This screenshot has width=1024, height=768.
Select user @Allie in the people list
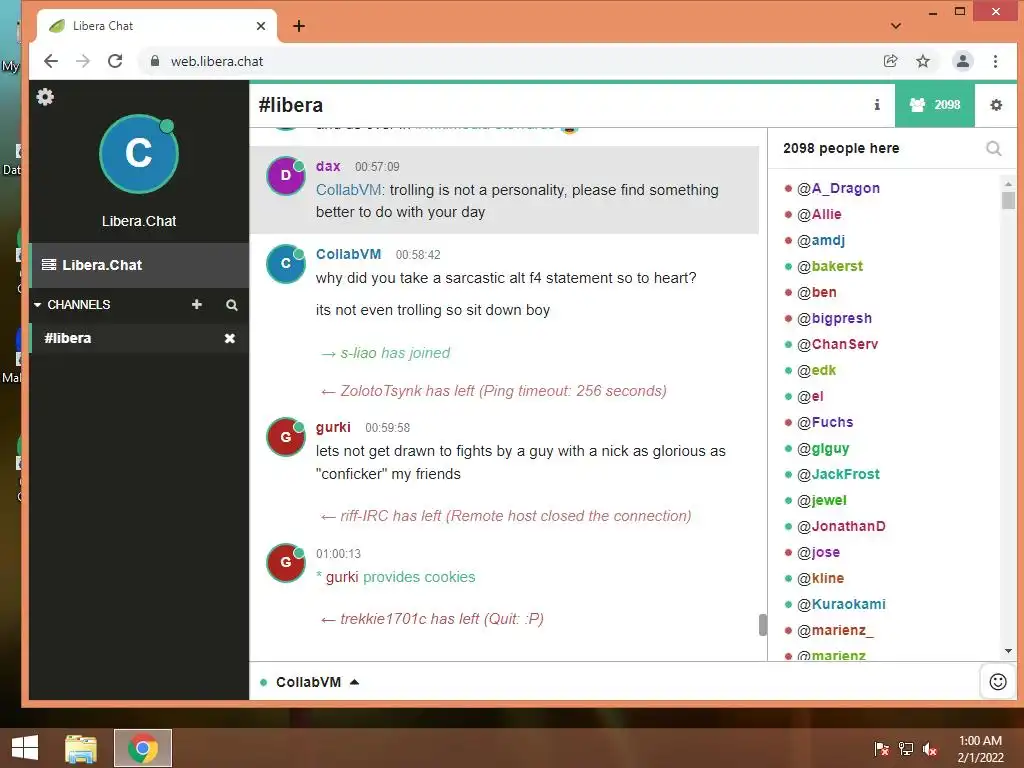coord(819,214)
